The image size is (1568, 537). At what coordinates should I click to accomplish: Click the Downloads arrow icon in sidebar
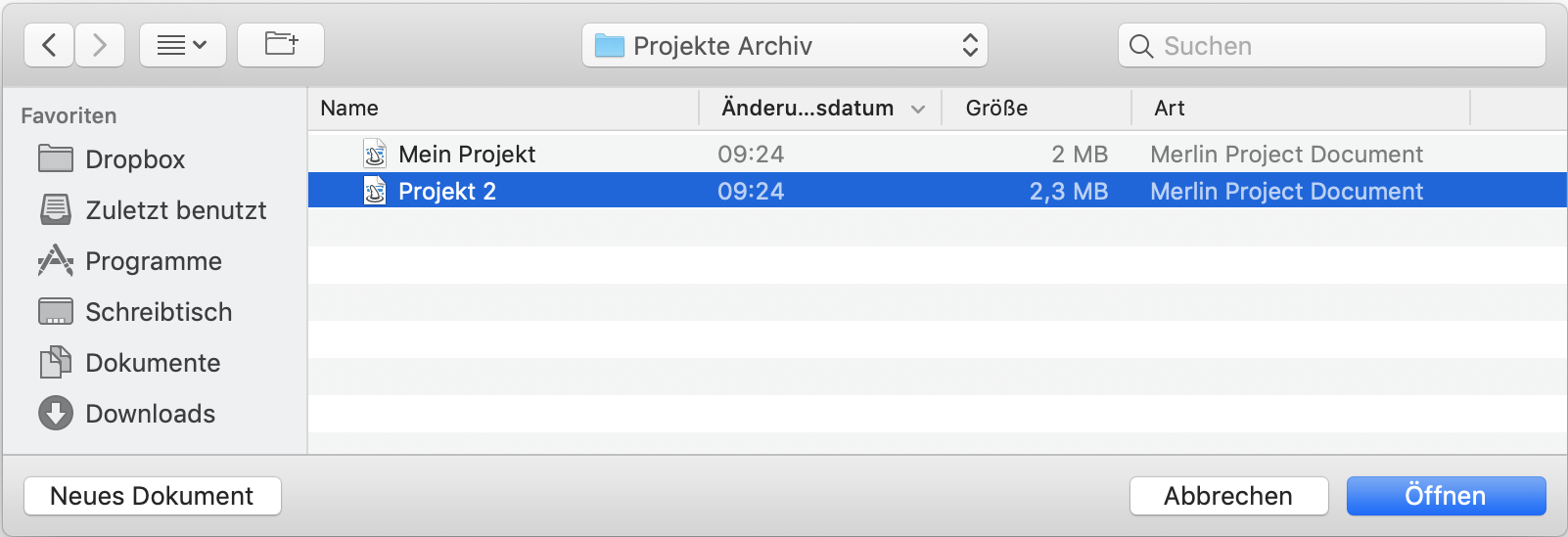click(56, 414)
